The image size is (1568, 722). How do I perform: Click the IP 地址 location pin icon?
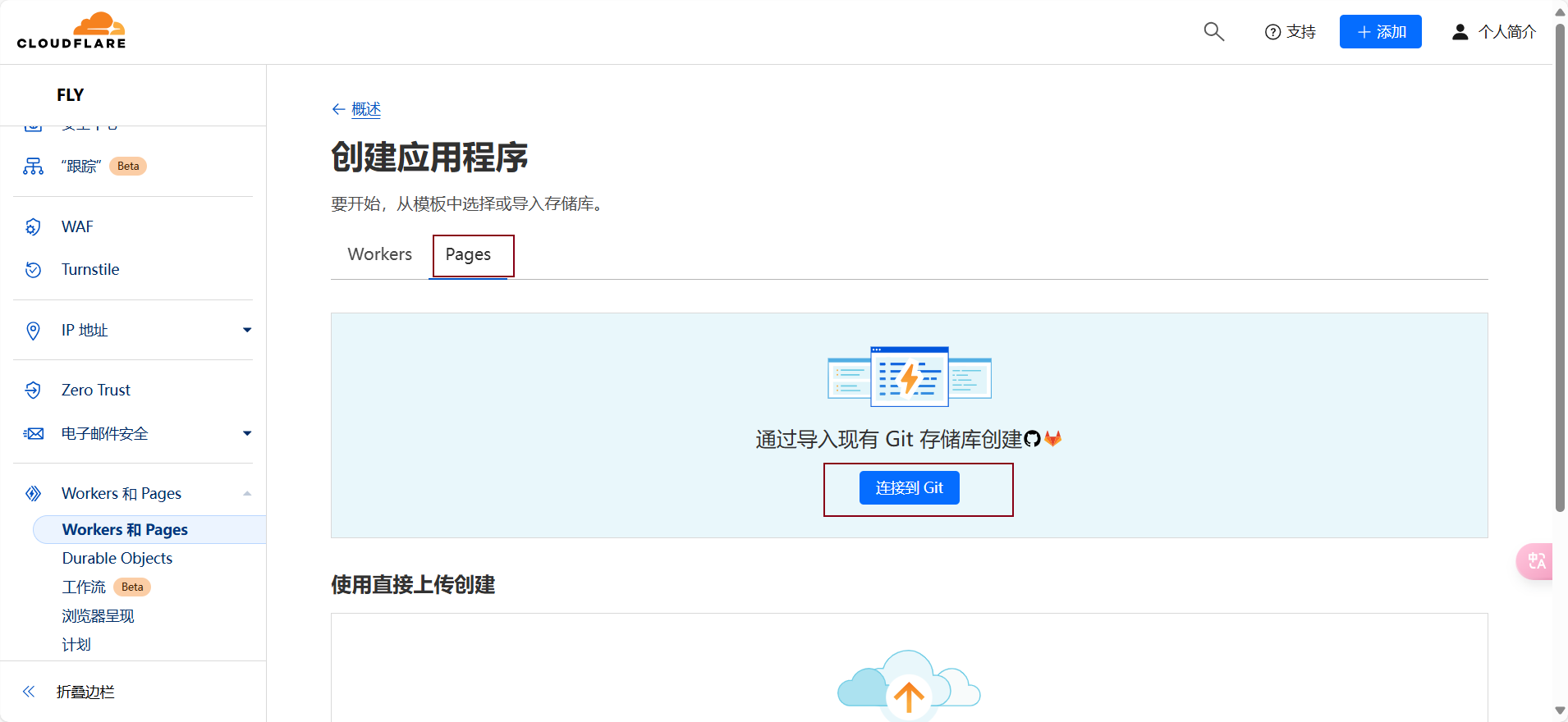tap(33, 331)
